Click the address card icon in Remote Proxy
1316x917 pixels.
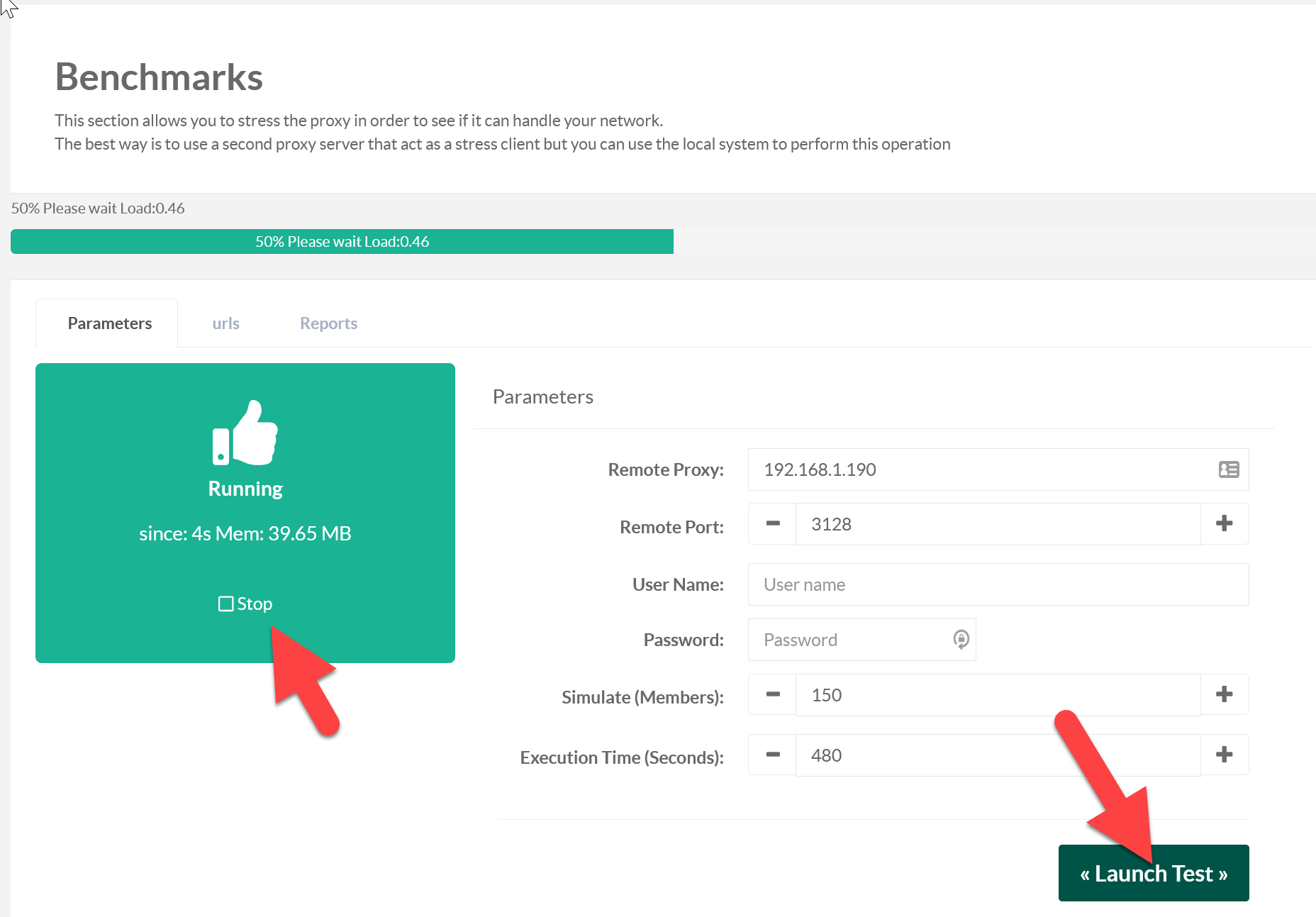pos(1228,469)
